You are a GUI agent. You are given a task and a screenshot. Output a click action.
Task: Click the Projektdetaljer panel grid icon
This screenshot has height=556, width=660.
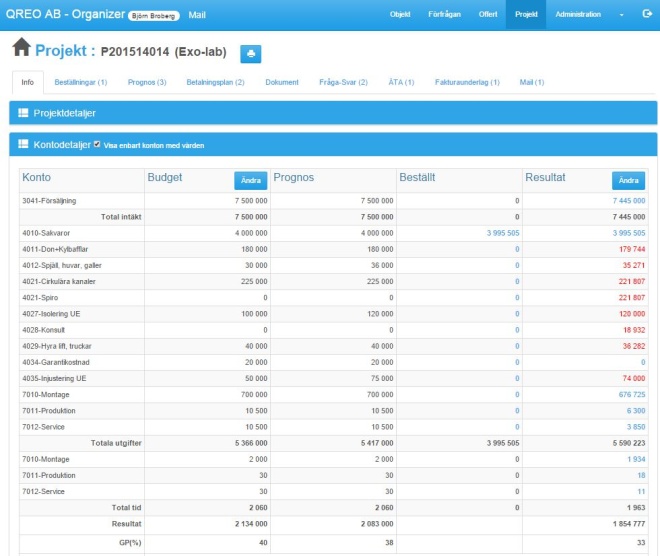pyautogui.click(x=23, y=113)
